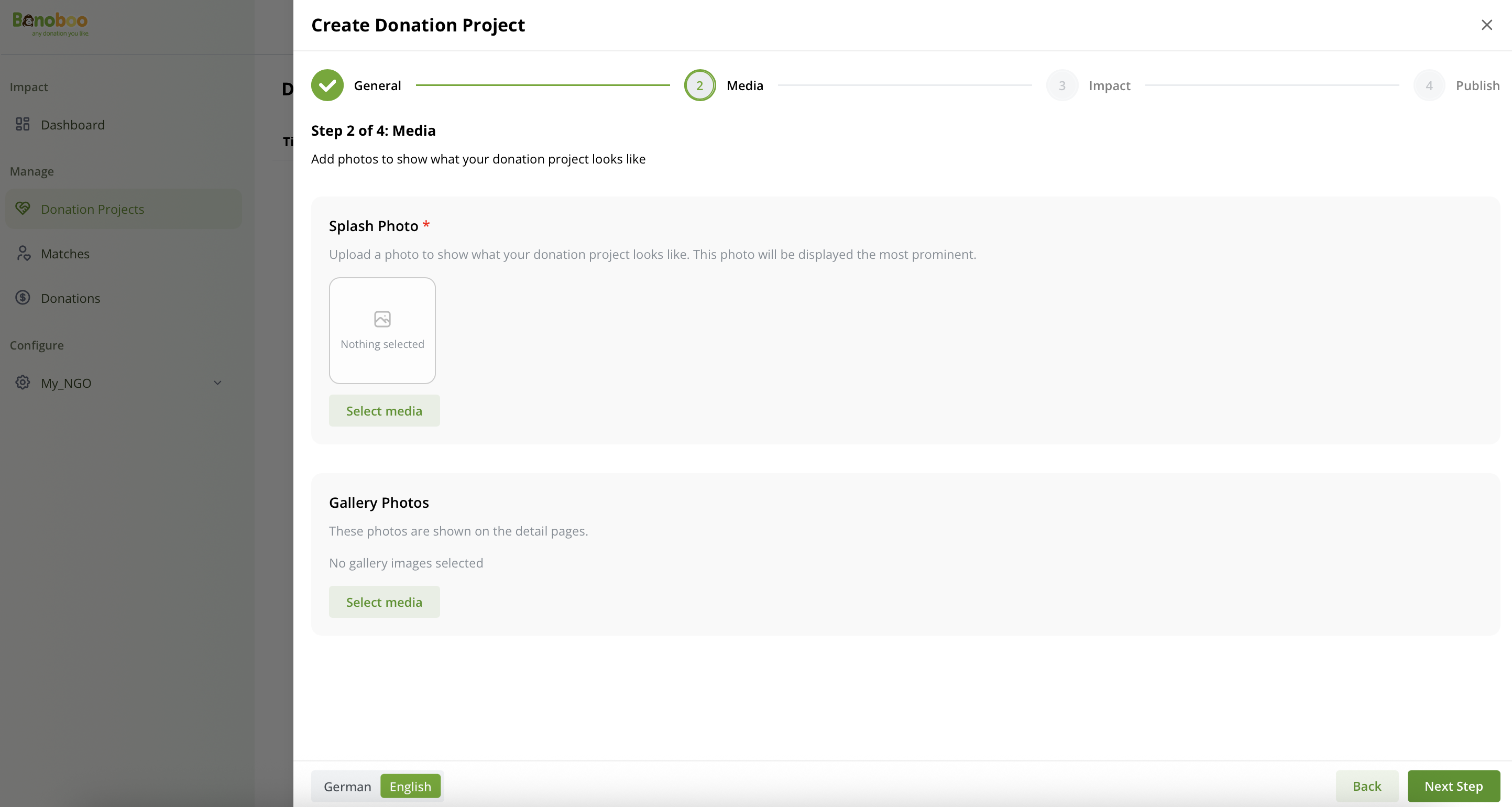Click the Donations dollar coin icon
Viewport: 1512px width, 807px height.
[23, 298]
